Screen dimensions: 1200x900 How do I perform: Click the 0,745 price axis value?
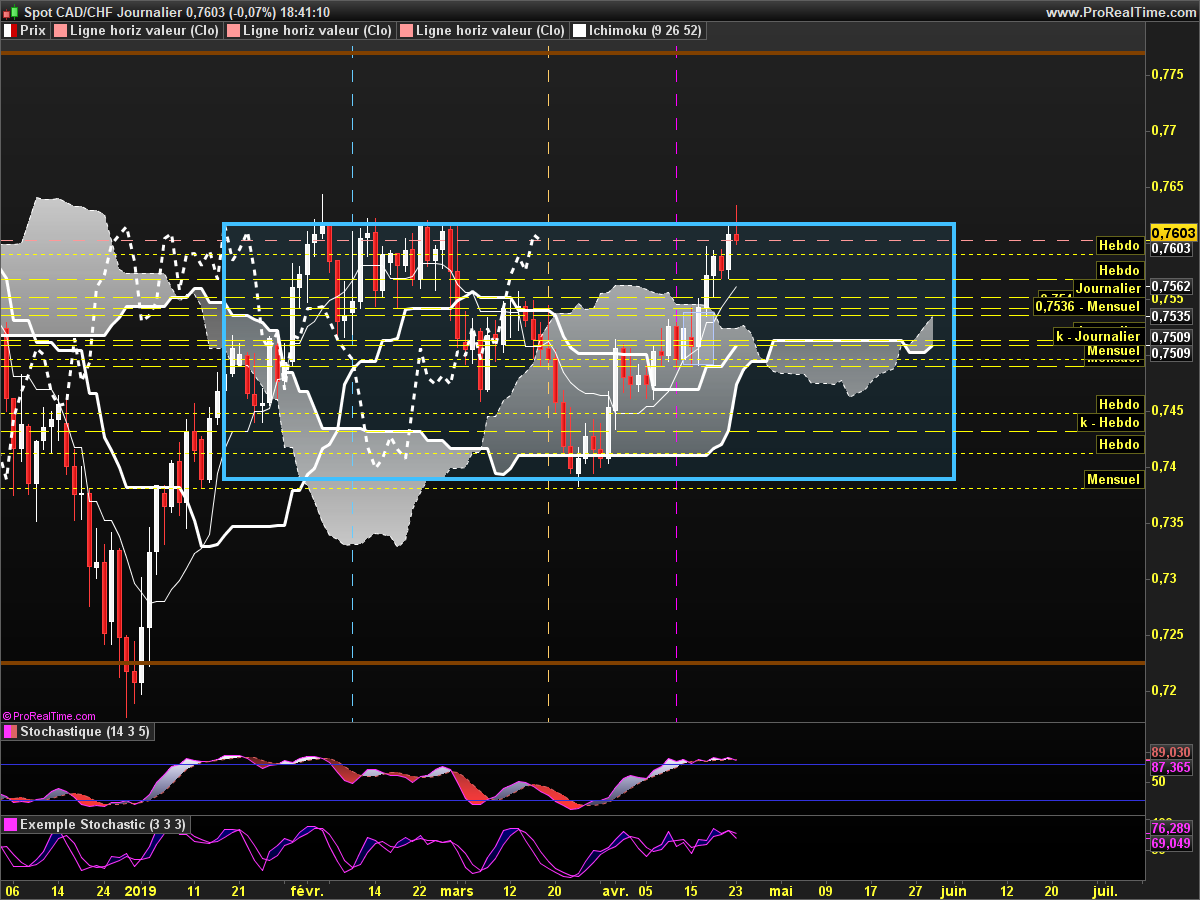click(x=1167, y=410)
